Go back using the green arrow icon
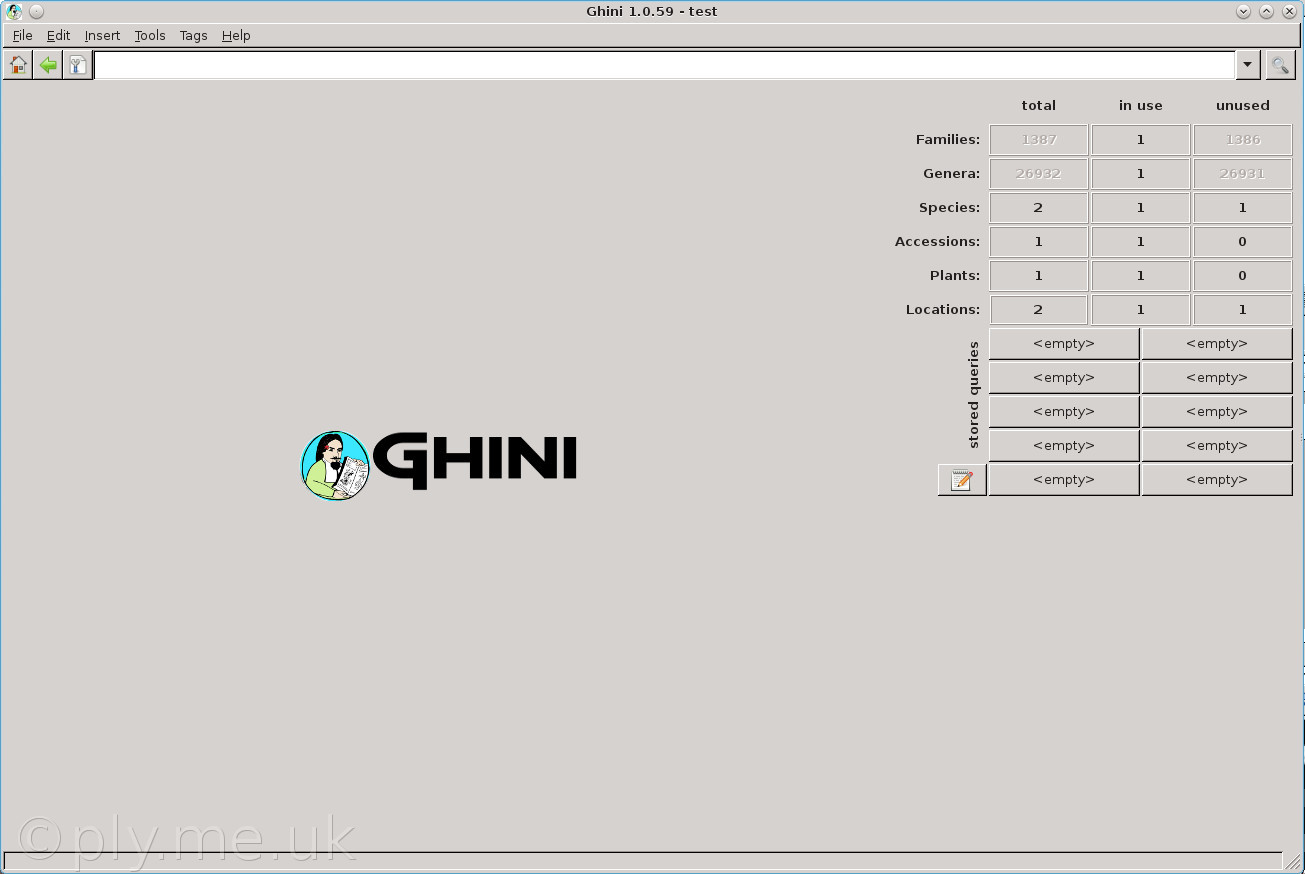Viewport: 1305px width, 874px height. click(48, 66)
